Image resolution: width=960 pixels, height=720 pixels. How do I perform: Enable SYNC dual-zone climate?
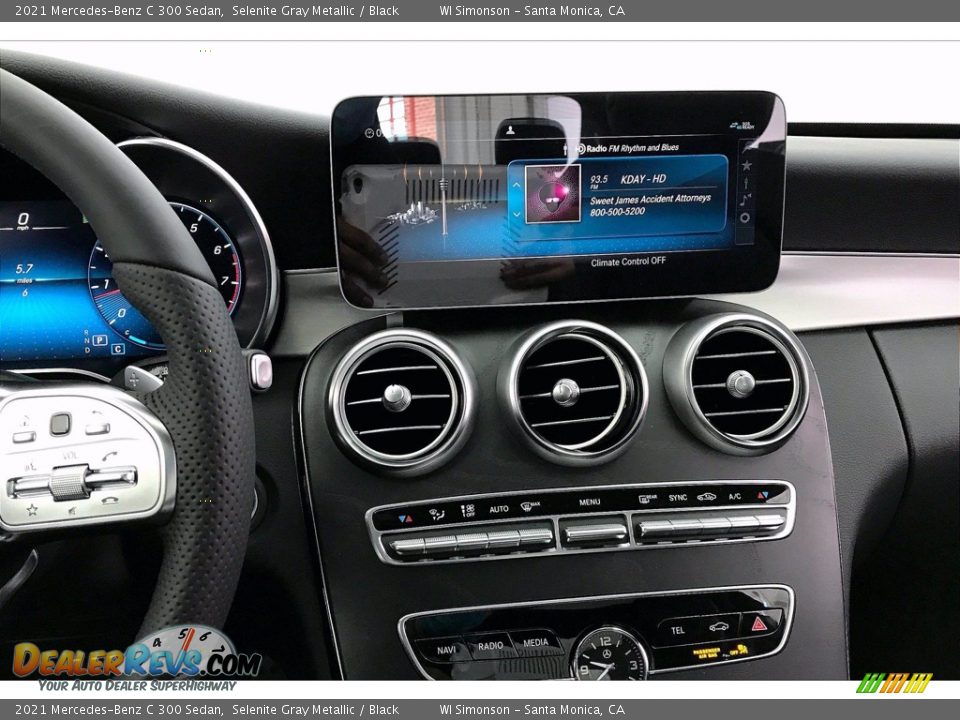677,498
